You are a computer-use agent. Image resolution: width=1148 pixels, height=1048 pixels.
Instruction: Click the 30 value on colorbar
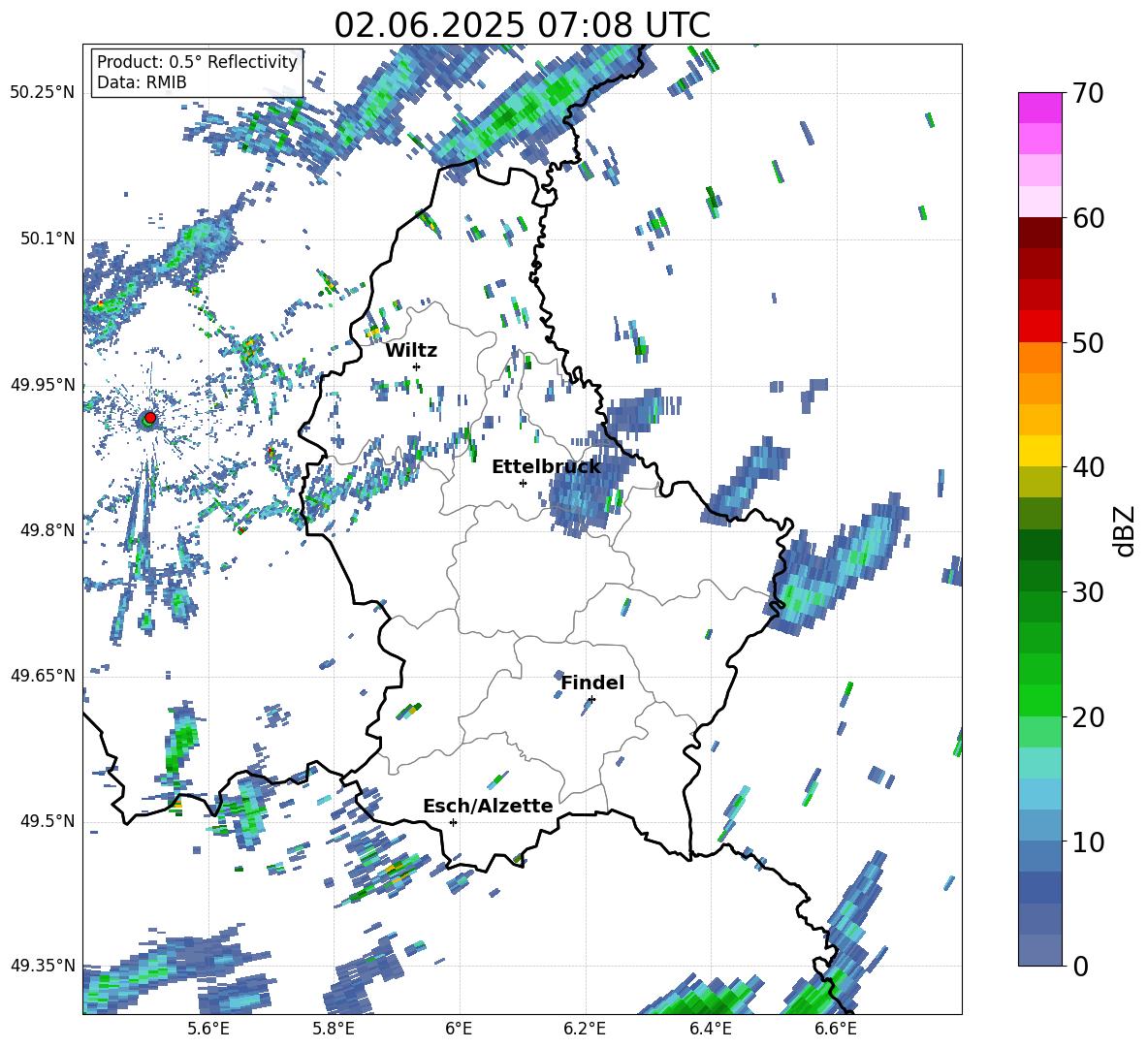click(1087, 592)
